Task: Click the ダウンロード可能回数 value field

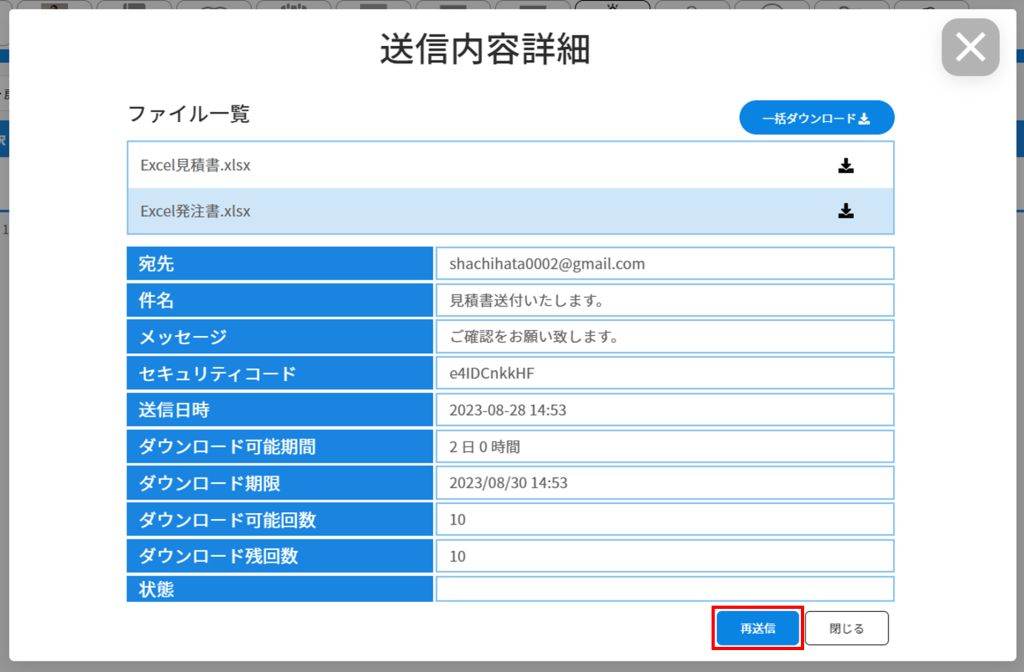Action: (x=664, y=520)
